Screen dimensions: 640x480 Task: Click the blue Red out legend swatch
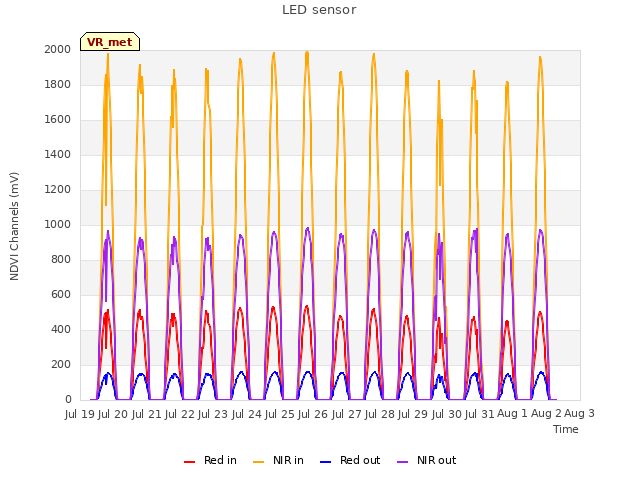click(x=325, y=462)
